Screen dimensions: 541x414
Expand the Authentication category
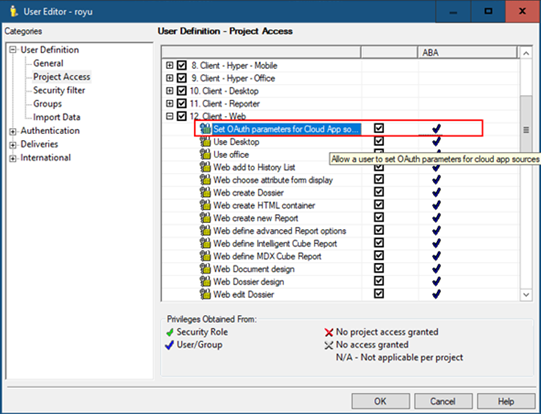13,131
